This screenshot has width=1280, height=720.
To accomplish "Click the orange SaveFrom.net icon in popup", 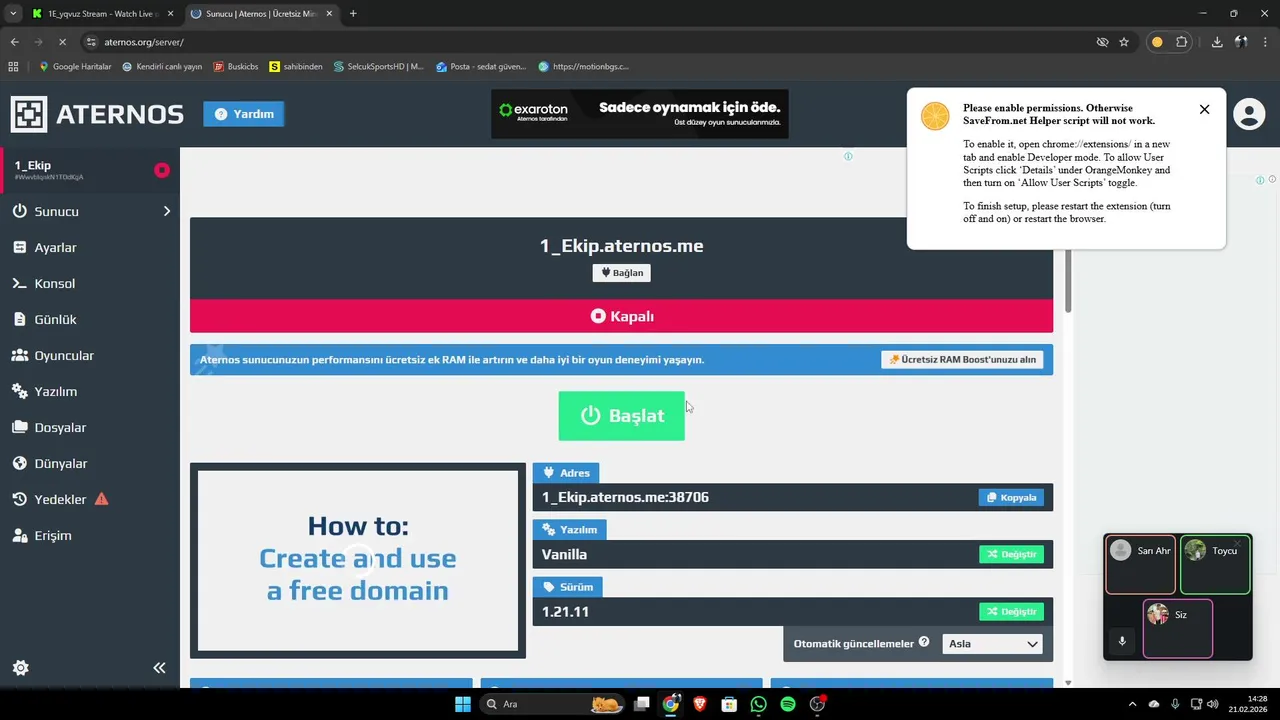I will pos(935,116).
